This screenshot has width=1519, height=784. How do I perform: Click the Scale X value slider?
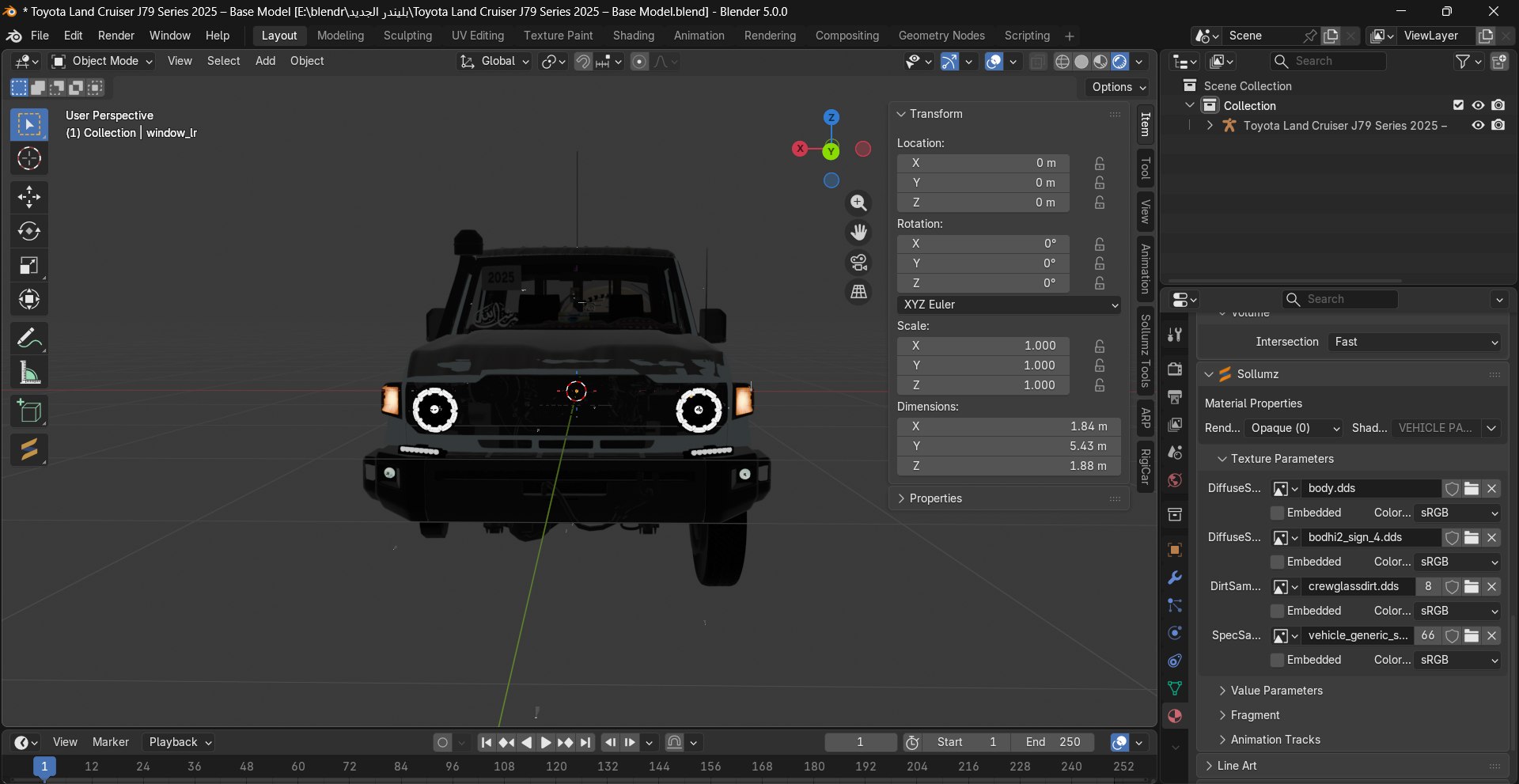pyautogui.click(x=983, y=346)
